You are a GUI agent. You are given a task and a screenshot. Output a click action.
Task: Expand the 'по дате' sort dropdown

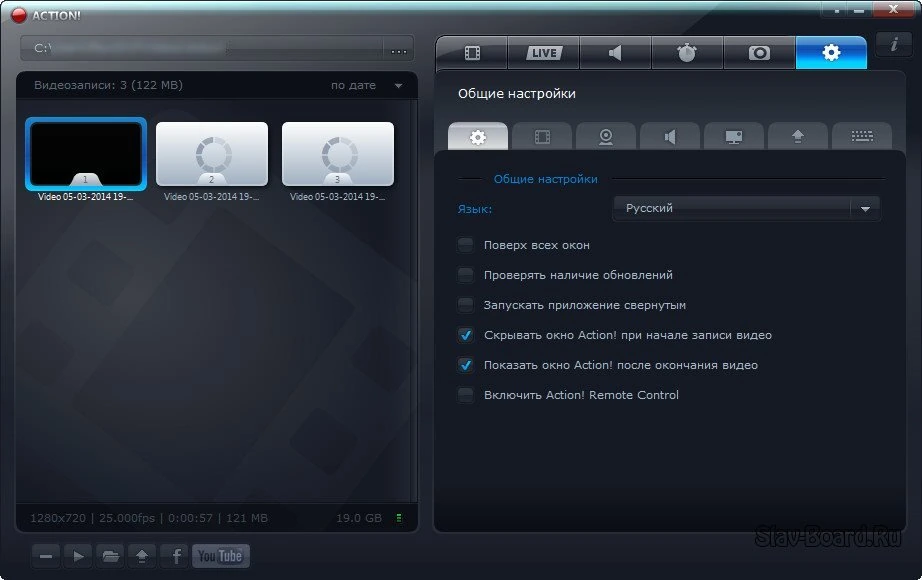point(367,85)
